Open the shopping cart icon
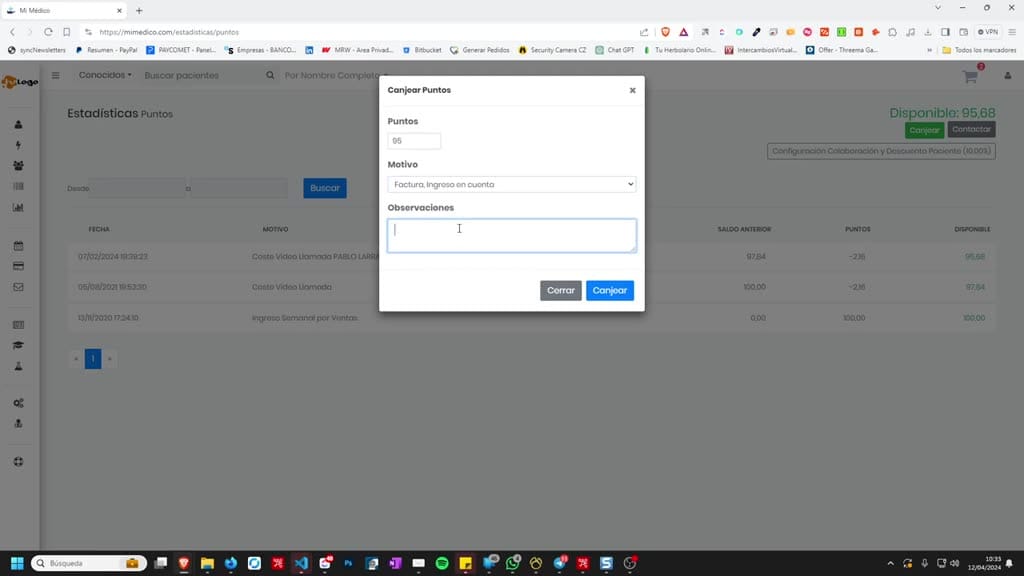Screen dimensions: 1024x576 [970, 76]
